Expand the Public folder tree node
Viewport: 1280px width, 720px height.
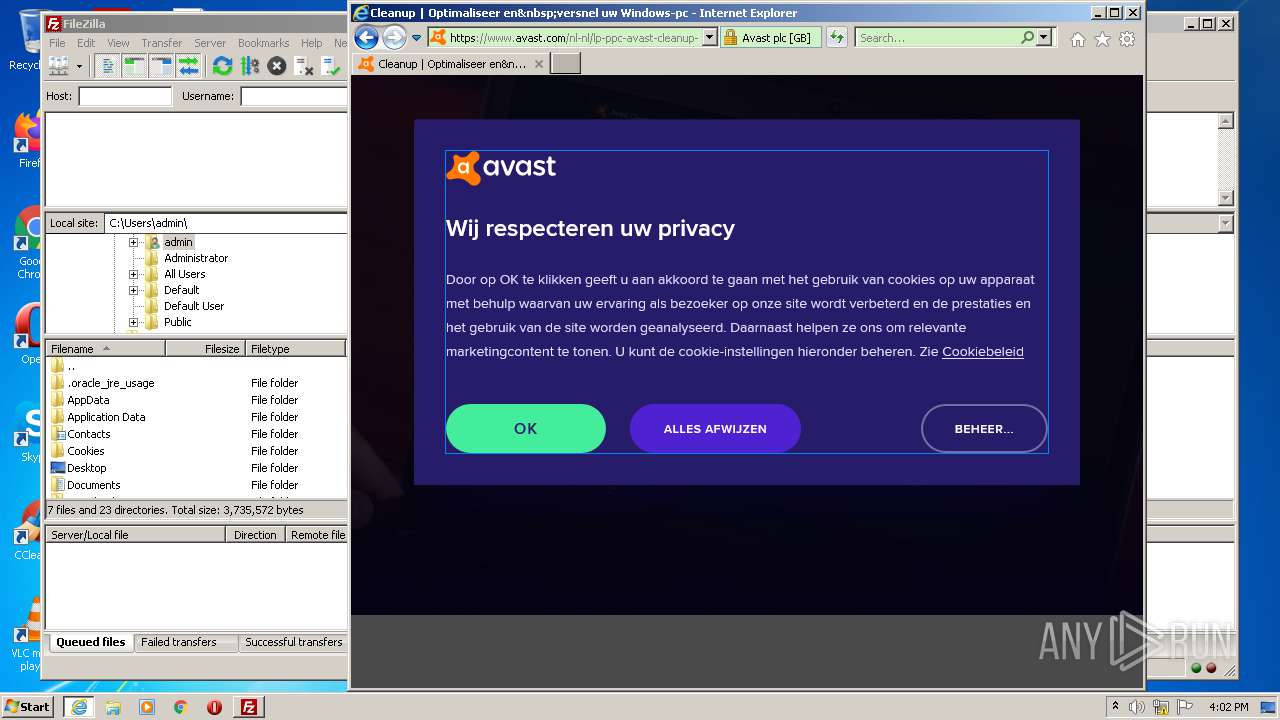[x=133, y=322]
